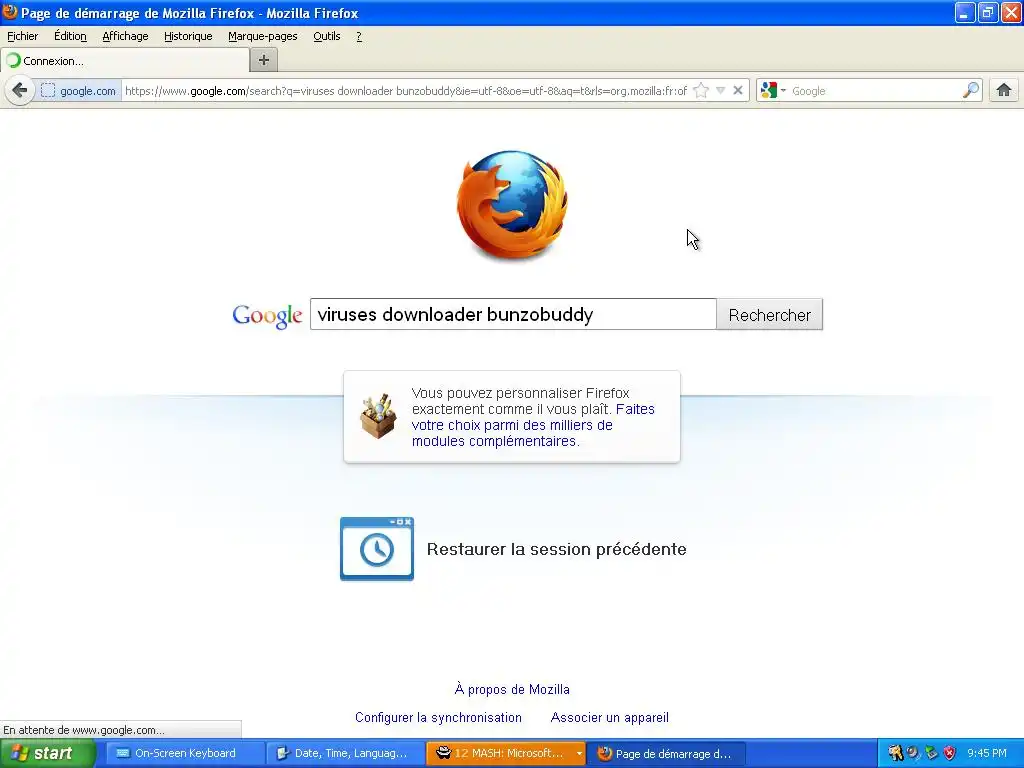Image resolution: width=1024 pixels, height=768 pixels.
Task: Open Configurer la synchronisation link
Action: (438, 717)
